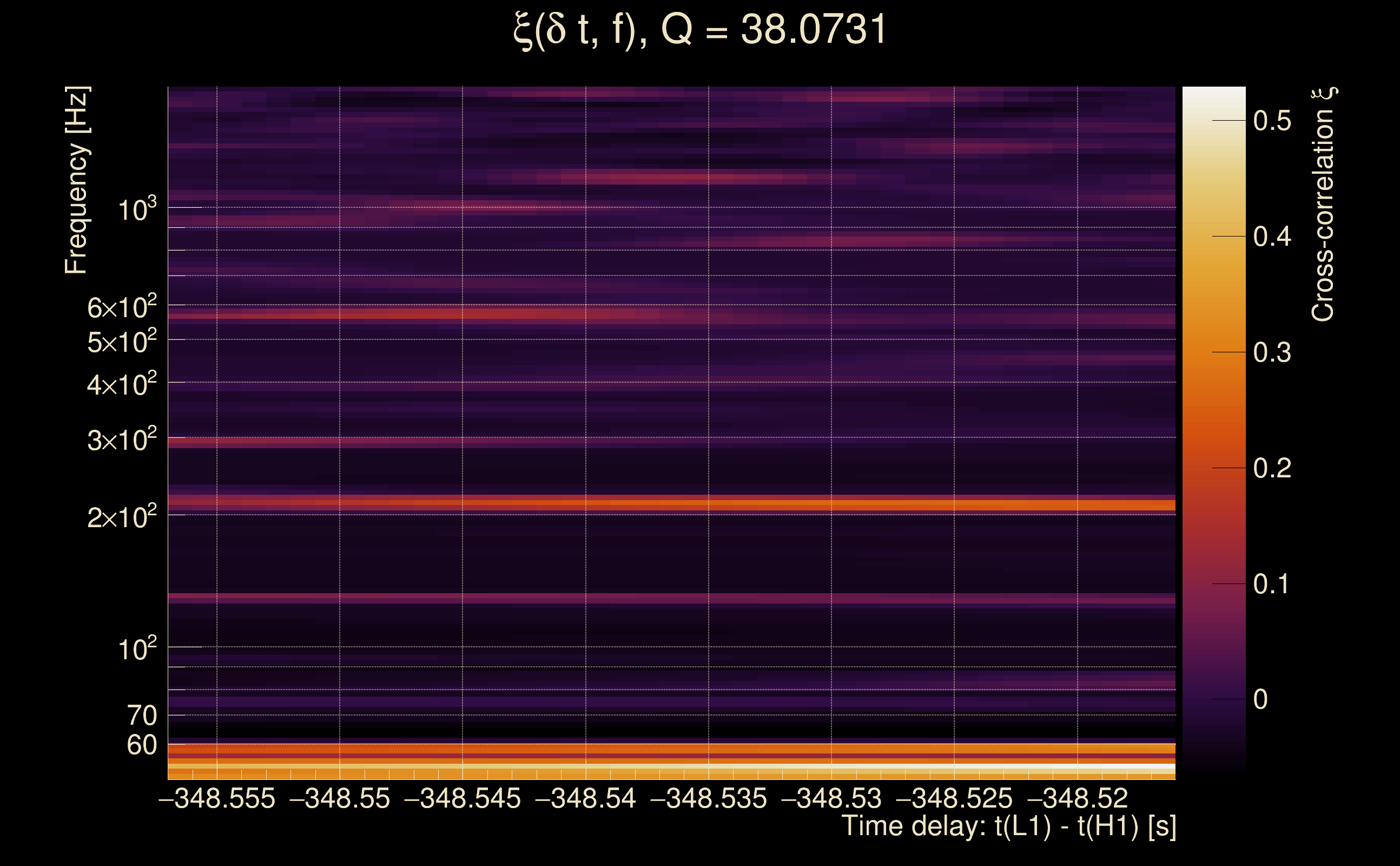Click the 0.5 tick label on the colorbar
Screen dimensions: 1400x866
point(1272,121)
